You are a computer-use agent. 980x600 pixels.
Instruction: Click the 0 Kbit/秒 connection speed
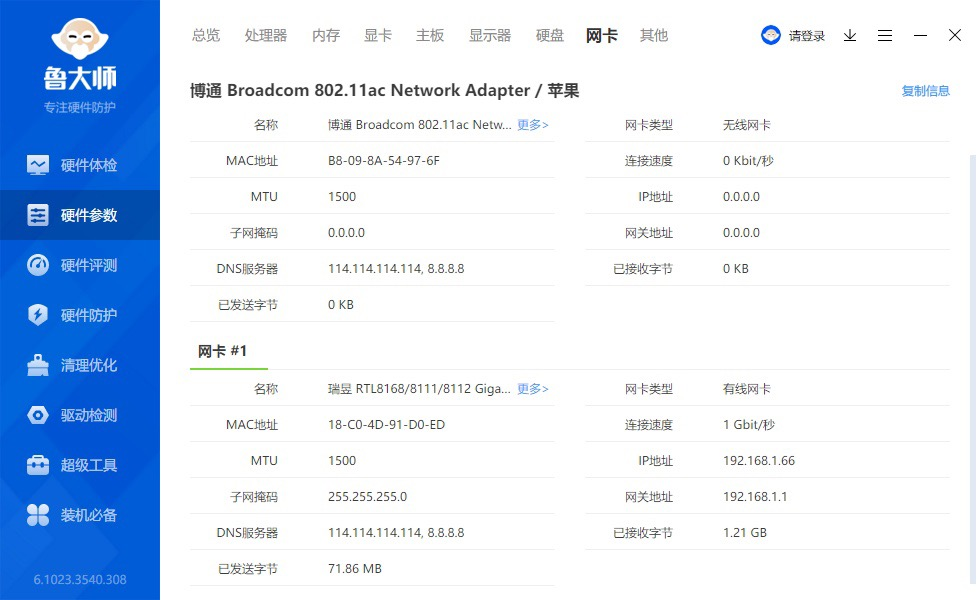point(748,161)
